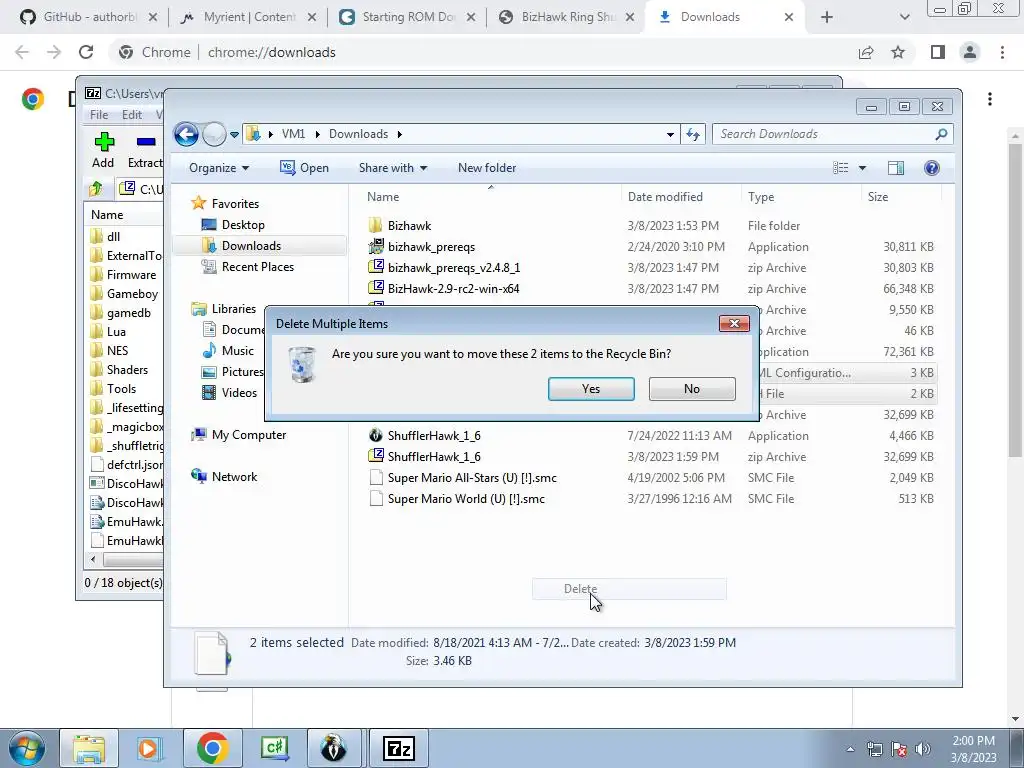The width and height of the screenshot is (1024, 768).
Task: Open the 7-Zip File menu
Action: pos(99,114)
